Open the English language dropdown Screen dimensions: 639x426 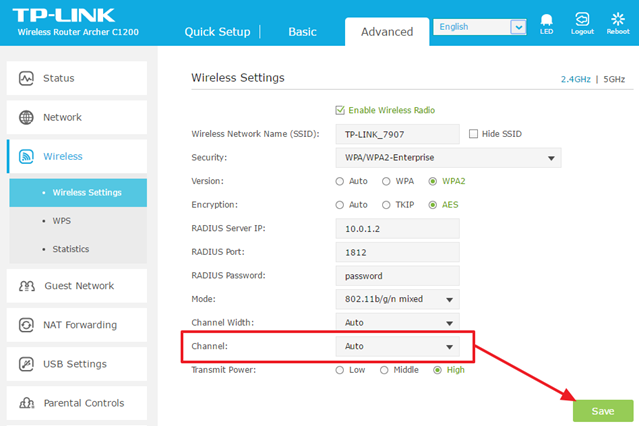click(480, 27)
